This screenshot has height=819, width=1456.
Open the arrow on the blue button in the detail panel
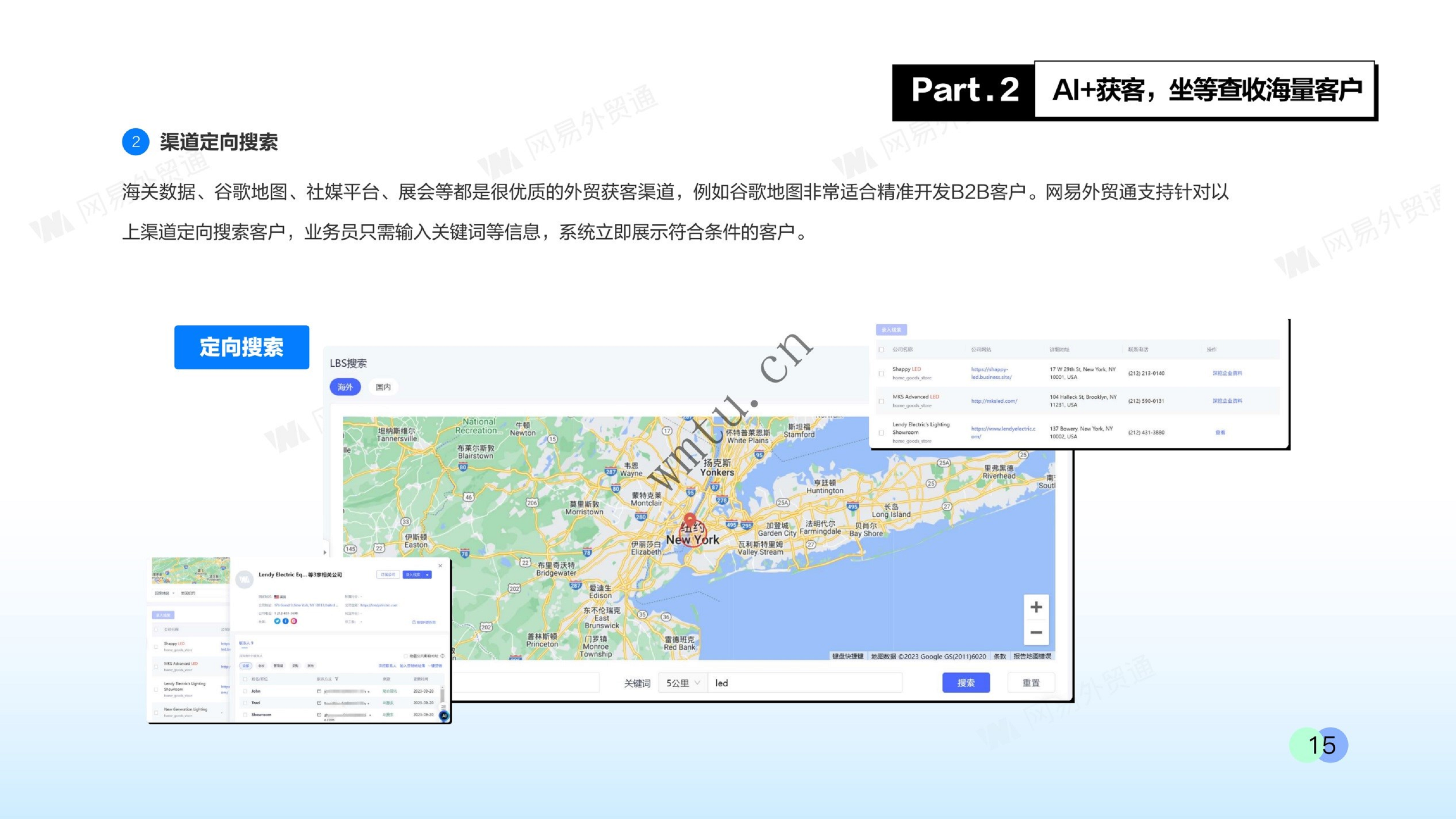pos(427,575)
